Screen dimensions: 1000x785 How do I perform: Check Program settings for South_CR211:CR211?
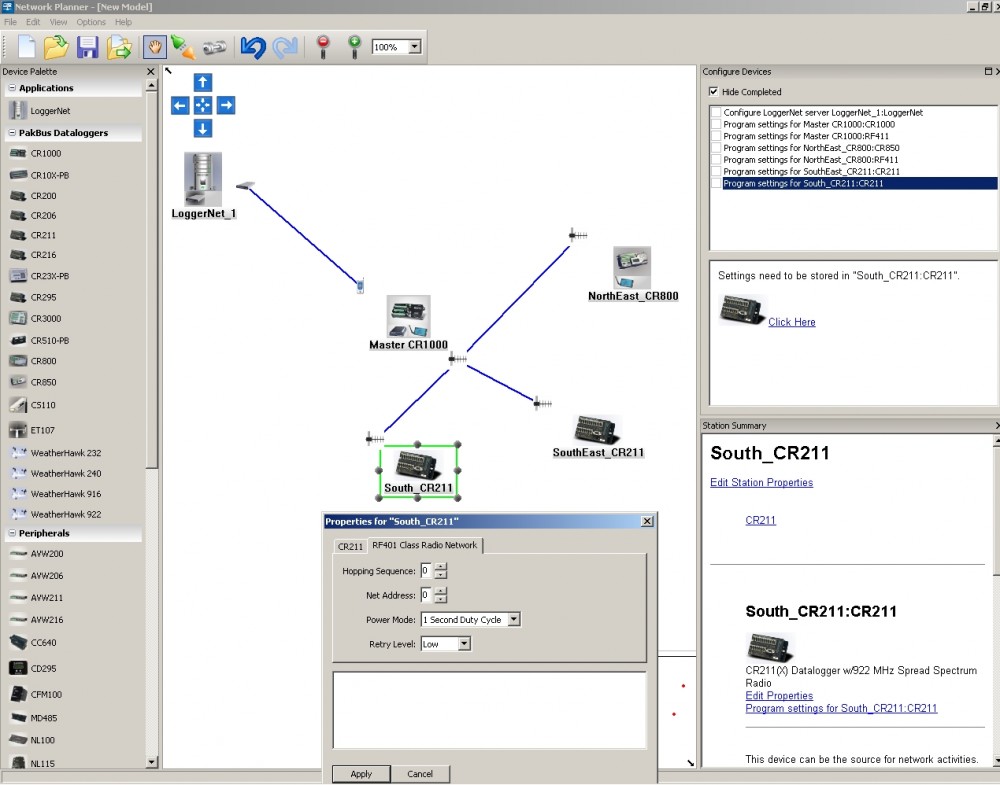[716, 184]
